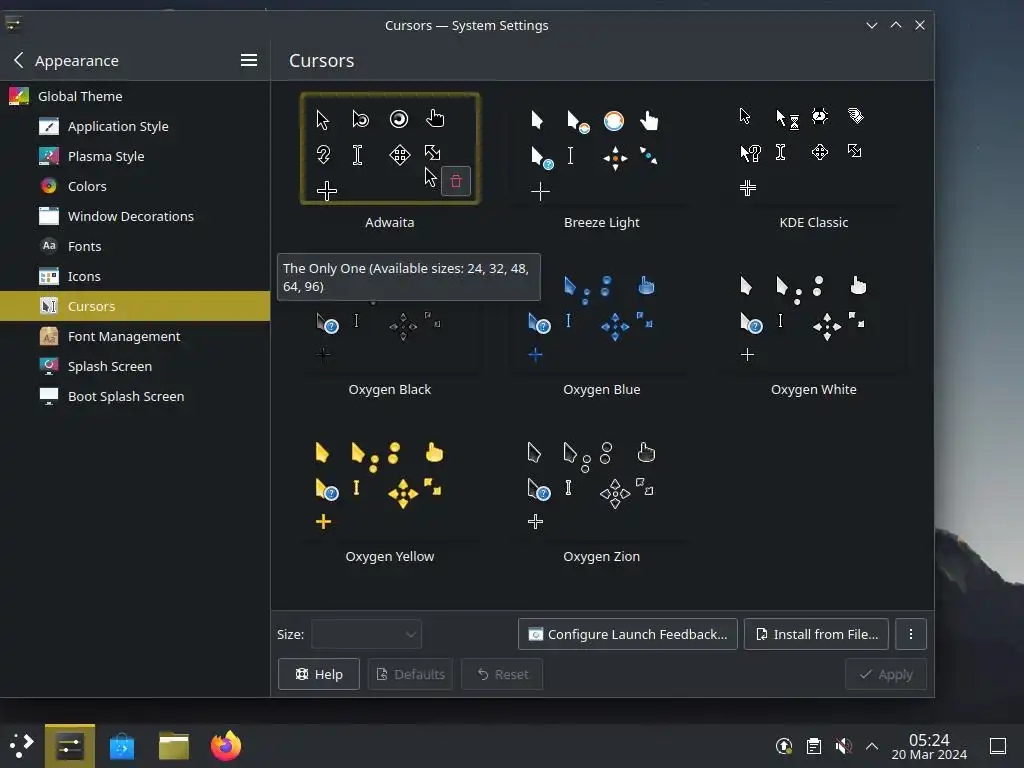
Task: Select the Colors wheel icon
Action: coord(49,186)
